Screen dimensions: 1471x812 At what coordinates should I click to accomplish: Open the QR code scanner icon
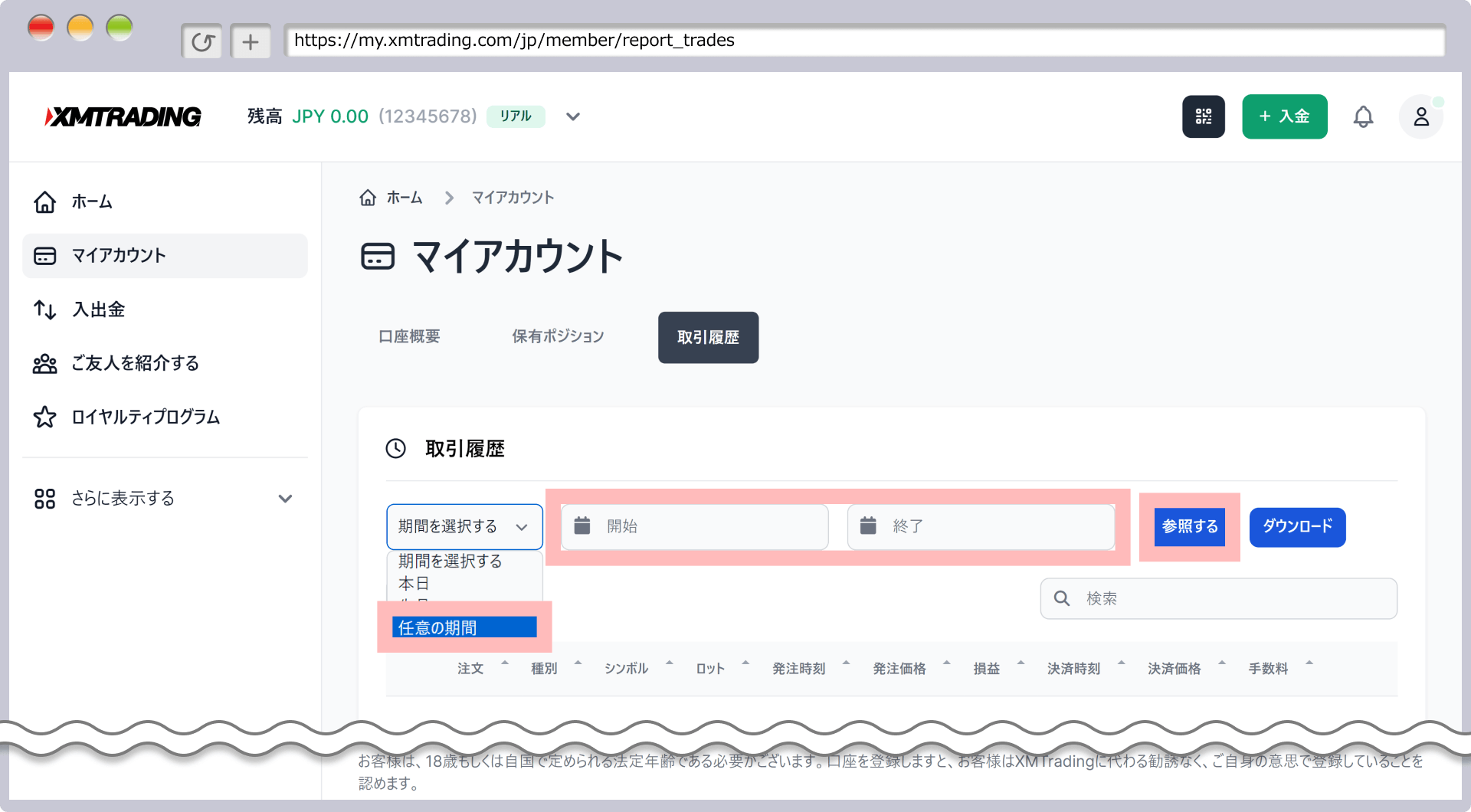coord(1204,116)
